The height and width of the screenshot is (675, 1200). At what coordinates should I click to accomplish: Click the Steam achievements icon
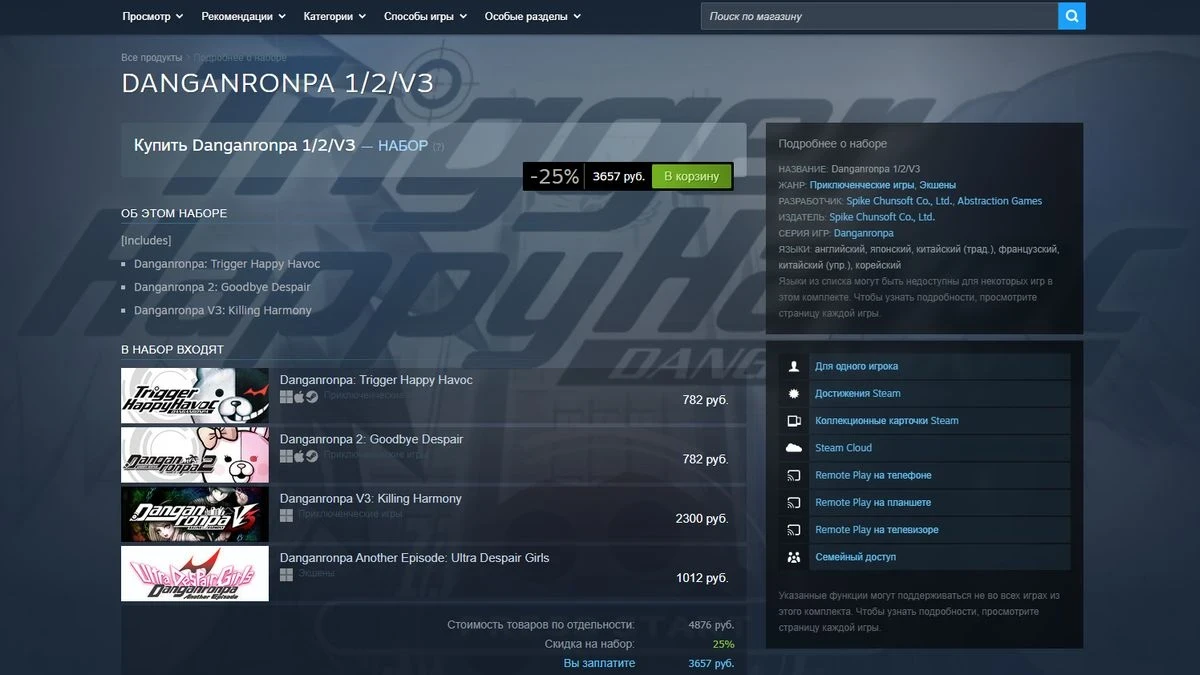tap(794, 393)
